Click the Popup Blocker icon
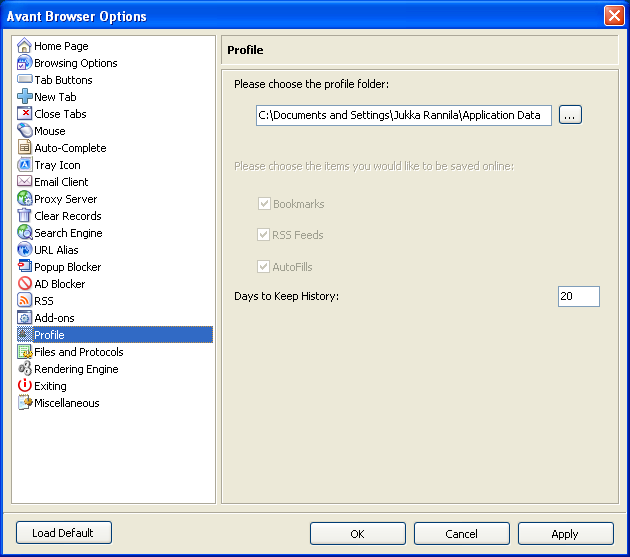Screen dimensions: 630x557 point(24,266)
